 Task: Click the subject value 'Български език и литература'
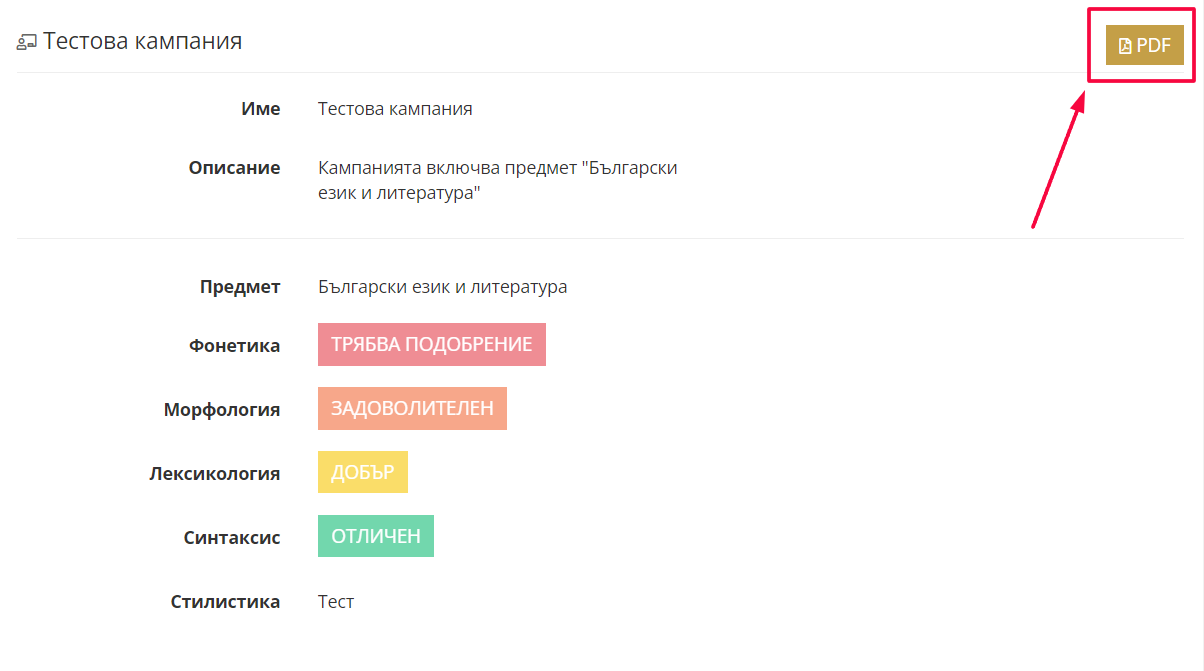442,287
